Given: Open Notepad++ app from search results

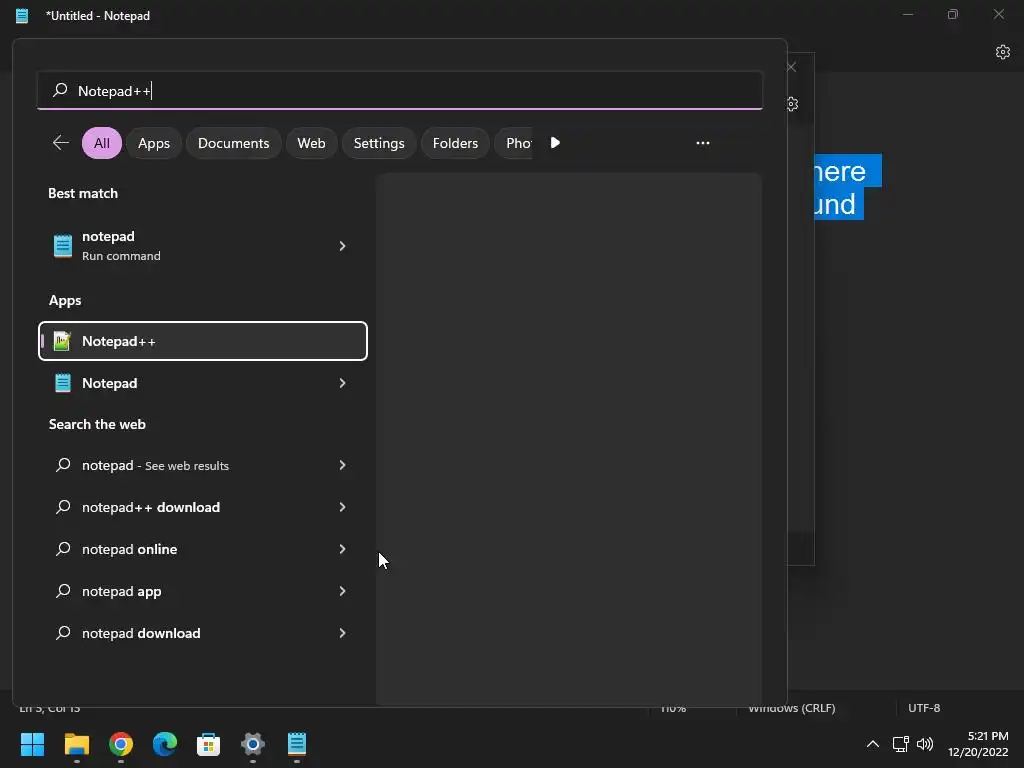Looking at the screenshot, I should [x=202, y=341].
